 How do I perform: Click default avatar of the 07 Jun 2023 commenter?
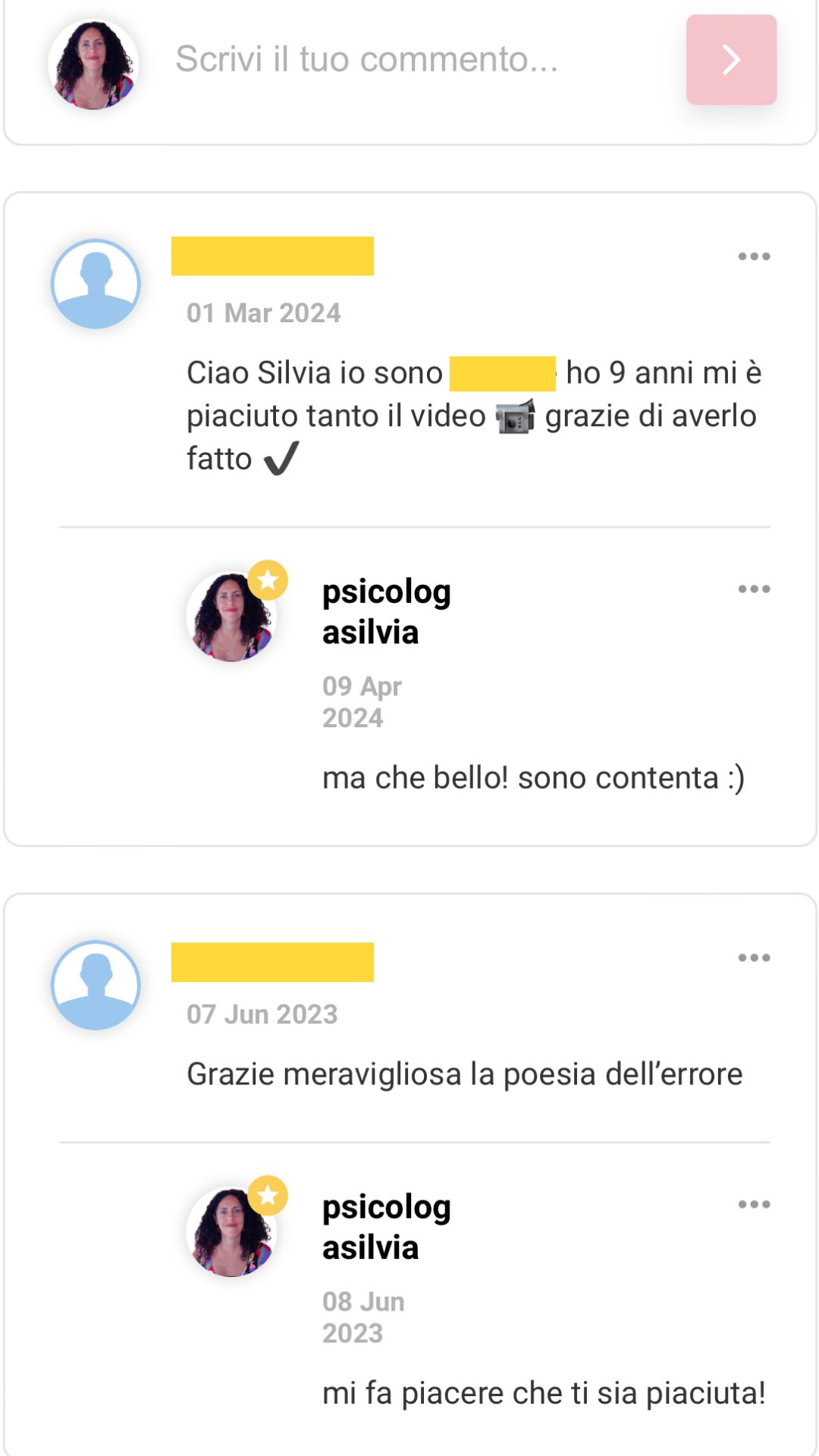pyautogui.click(x=96, y=985)
